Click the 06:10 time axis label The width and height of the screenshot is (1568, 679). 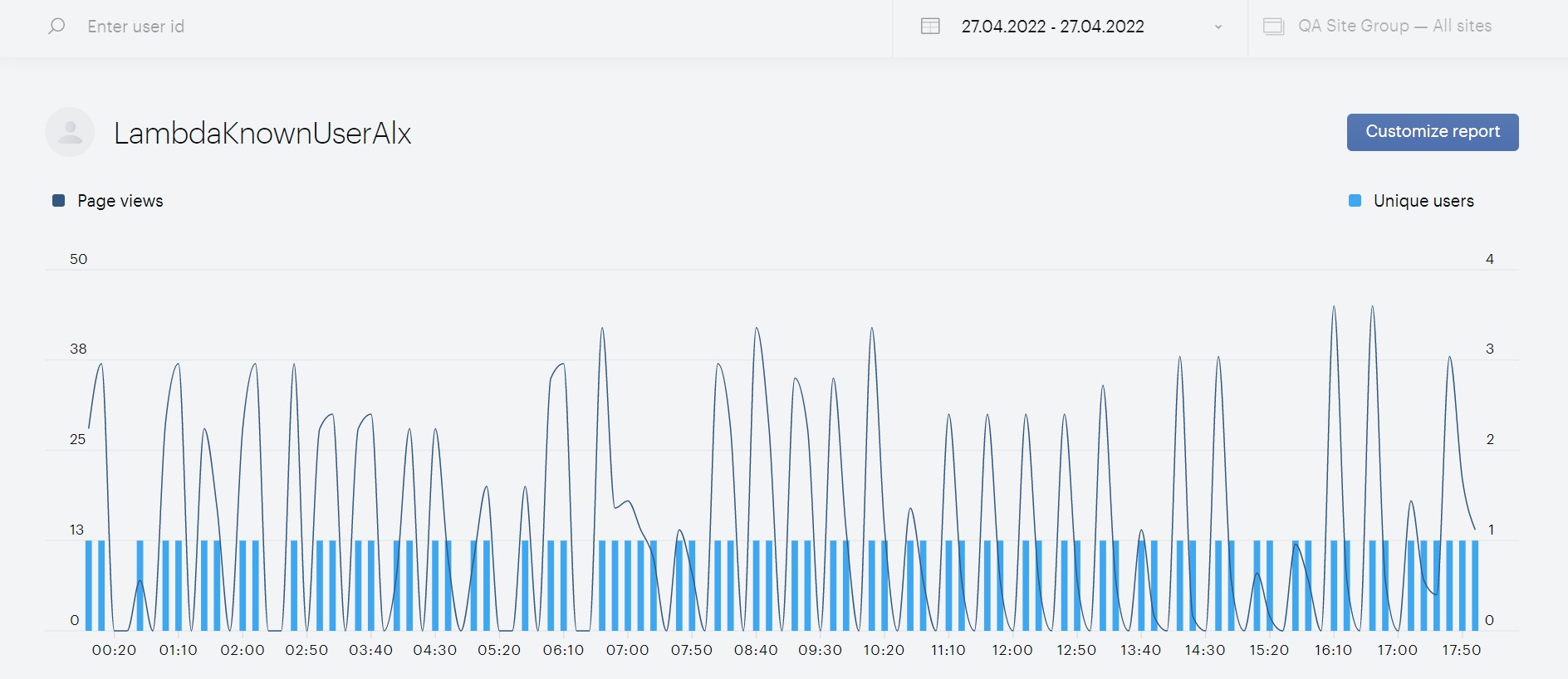(x=563, y=650)
